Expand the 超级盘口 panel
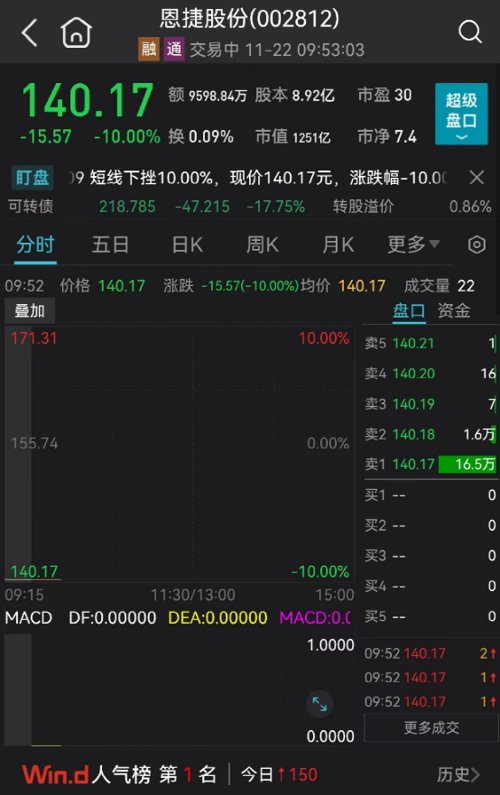This screenshot has height=795, width=500. 461,114
